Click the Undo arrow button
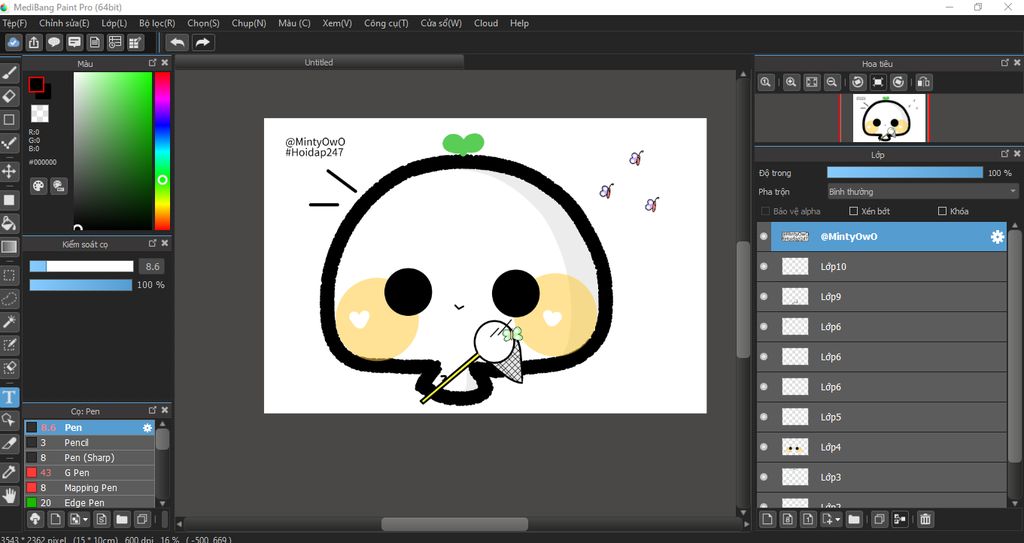 coord(177,42)
